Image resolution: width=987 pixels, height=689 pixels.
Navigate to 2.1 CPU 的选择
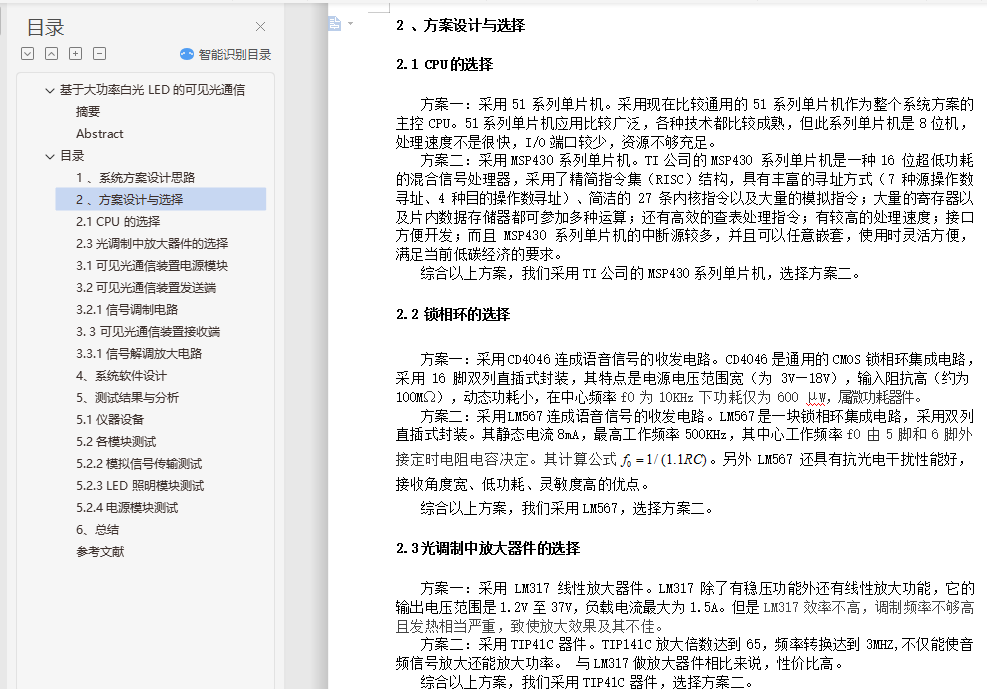(118, 221)
